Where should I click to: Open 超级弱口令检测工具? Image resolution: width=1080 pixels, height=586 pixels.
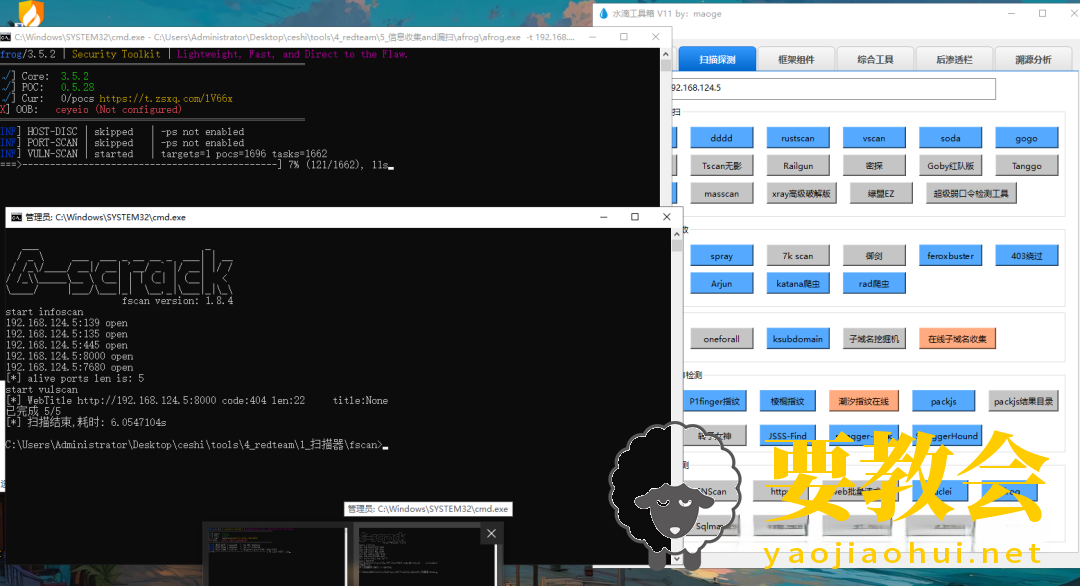tap(971, 193)
